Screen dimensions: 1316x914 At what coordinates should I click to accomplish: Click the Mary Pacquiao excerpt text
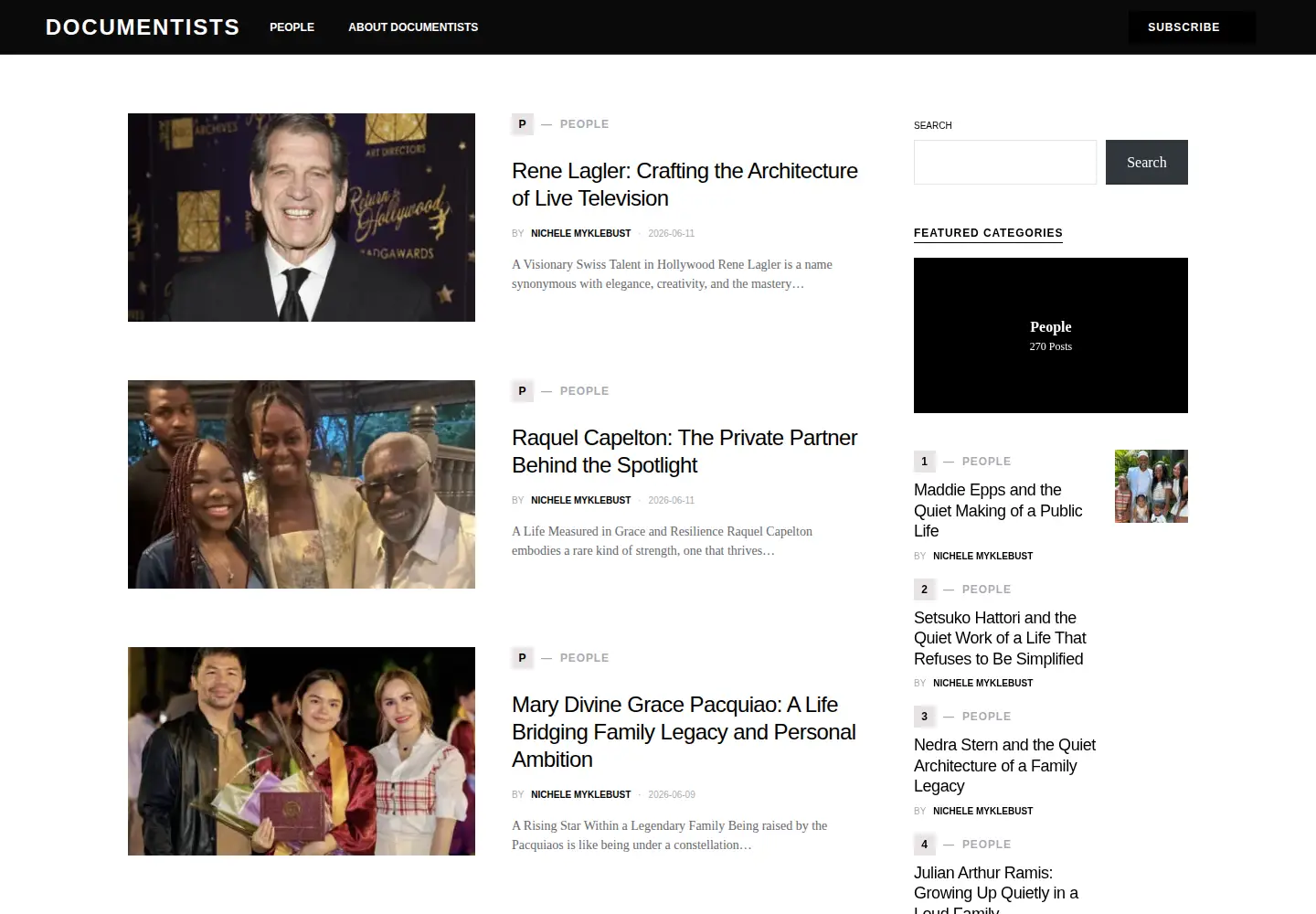[x=669, y=835]
